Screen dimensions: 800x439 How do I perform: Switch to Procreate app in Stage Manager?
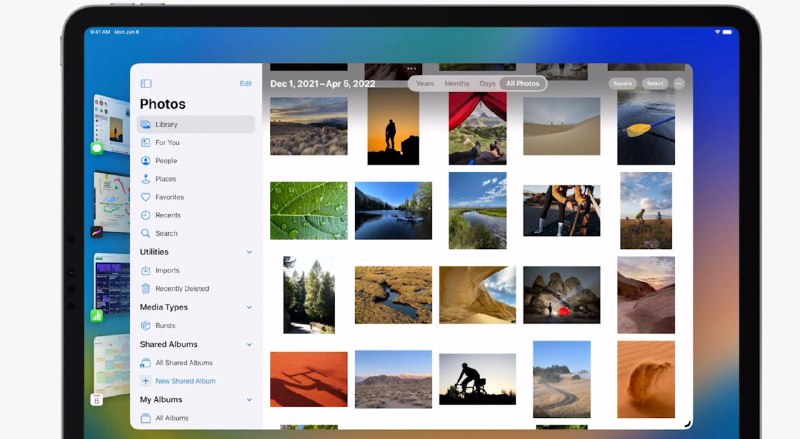97,232
